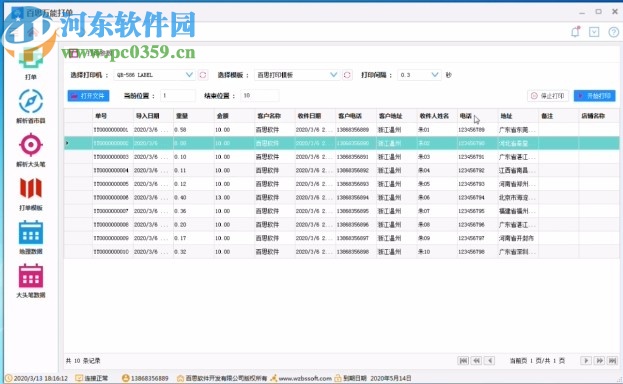Click the clock icon in status bar
The width and height of the screenshot is (623, 384).
click(x=9, y=378)
